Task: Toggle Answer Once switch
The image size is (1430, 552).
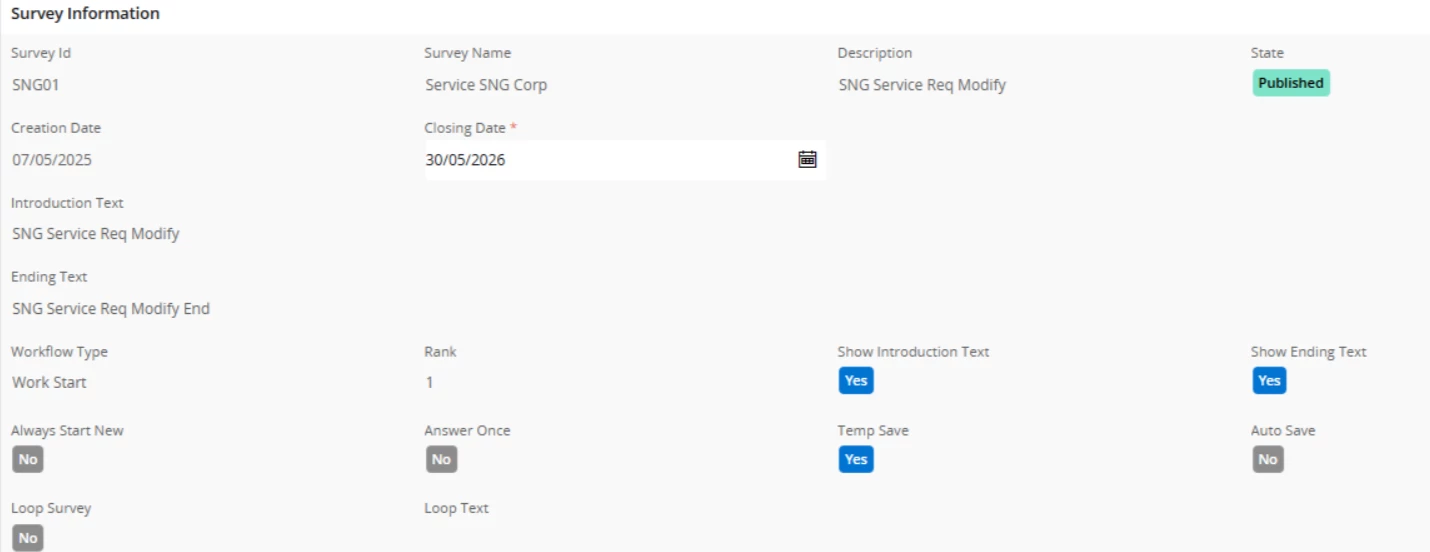Action: pos(441,459)
